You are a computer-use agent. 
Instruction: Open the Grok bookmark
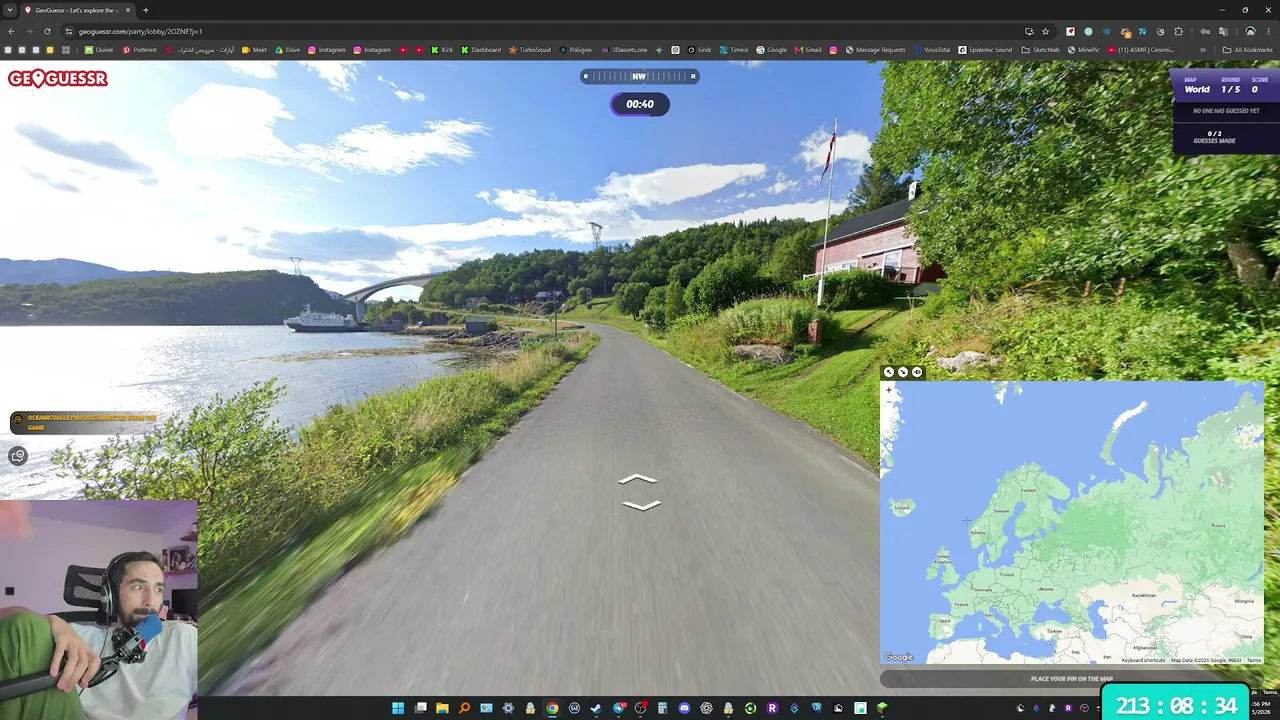(700, 50)
